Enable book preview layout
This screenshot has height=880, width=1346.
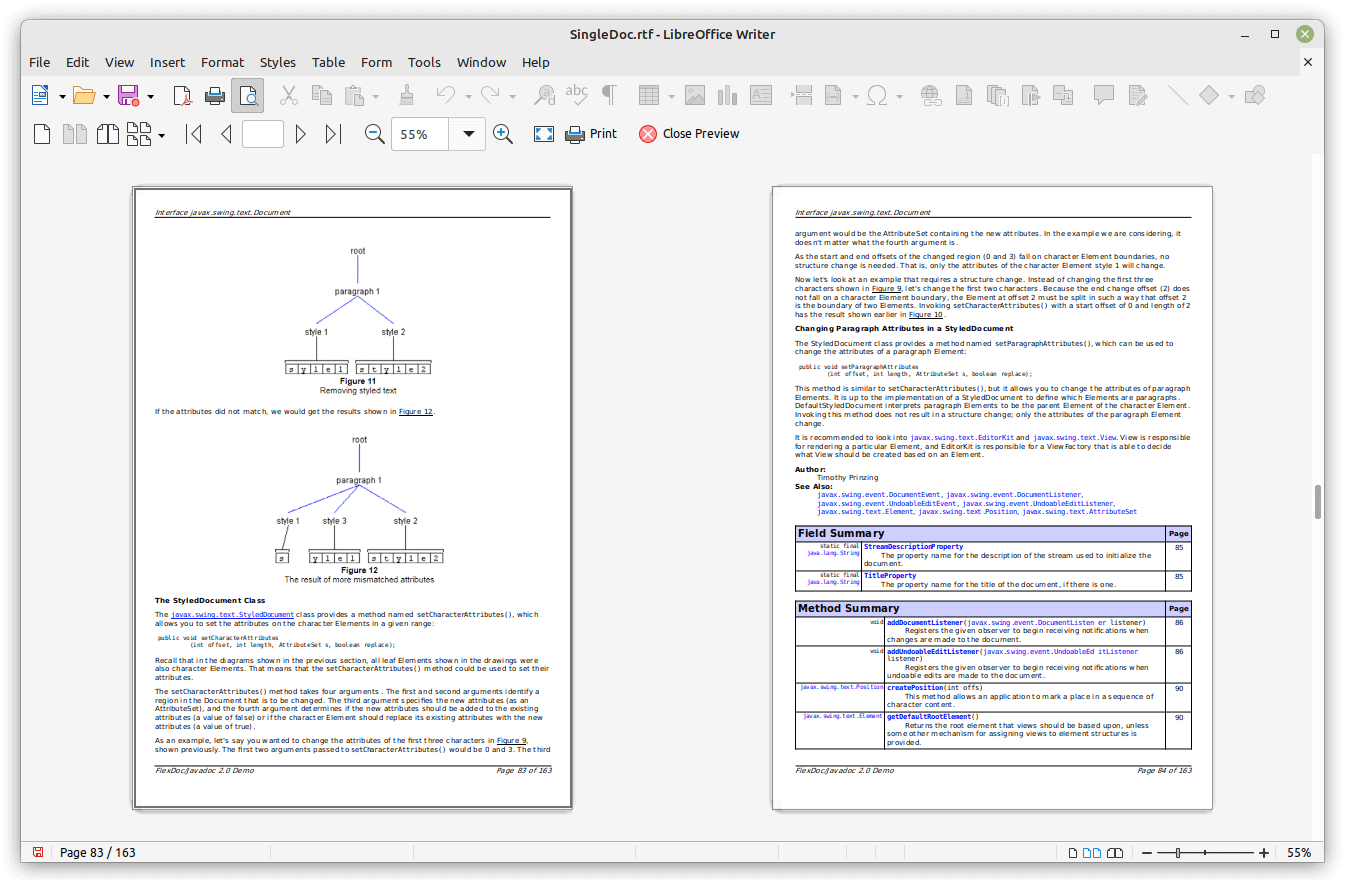pos(107,134)
